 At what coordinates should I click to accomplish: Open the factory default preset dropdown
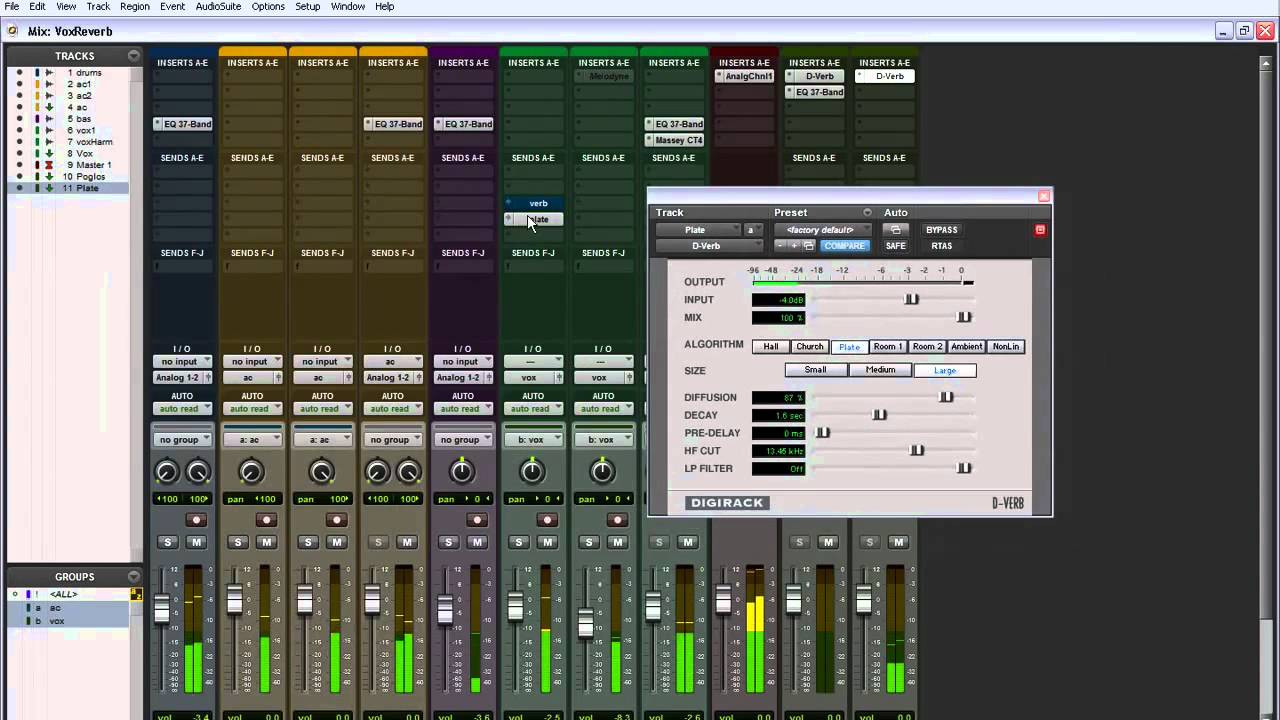[823, 230]
